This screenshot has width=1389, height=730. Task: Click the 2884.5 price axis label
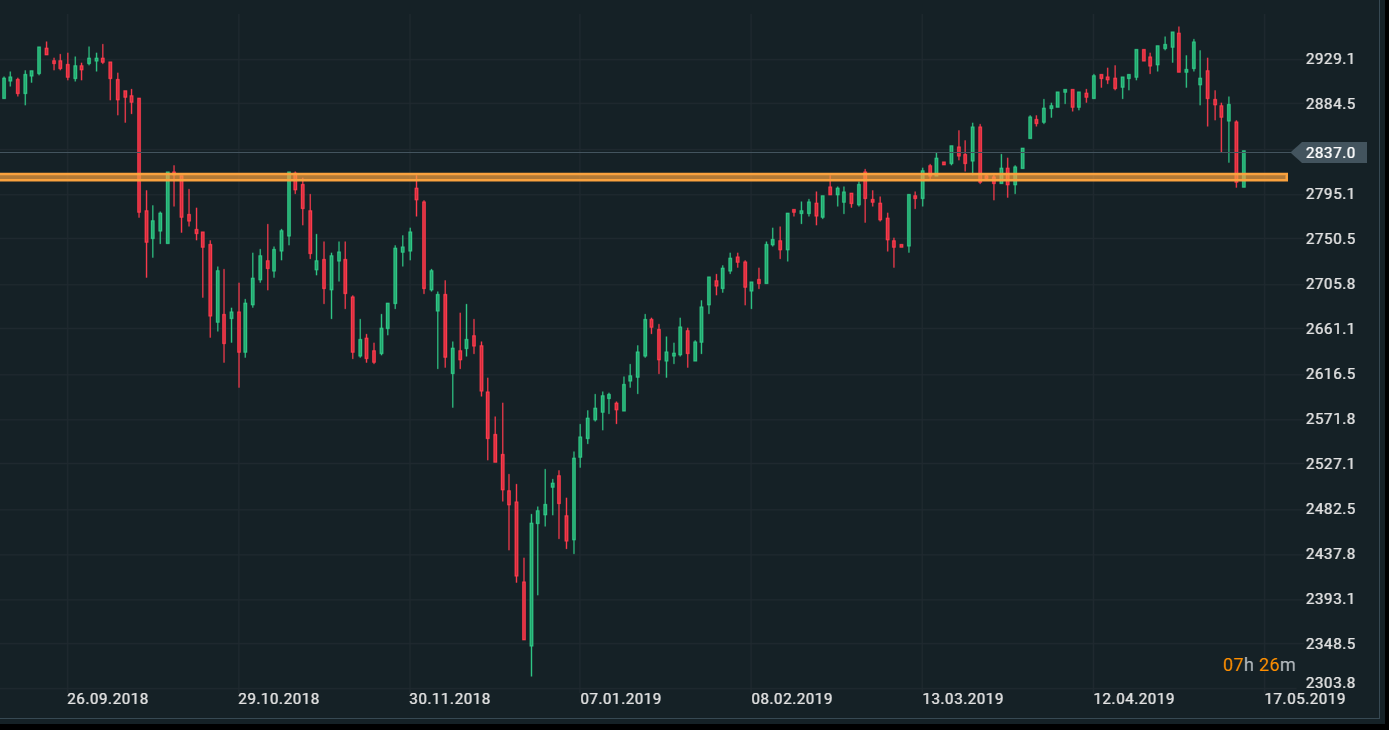click(1330, 104)
